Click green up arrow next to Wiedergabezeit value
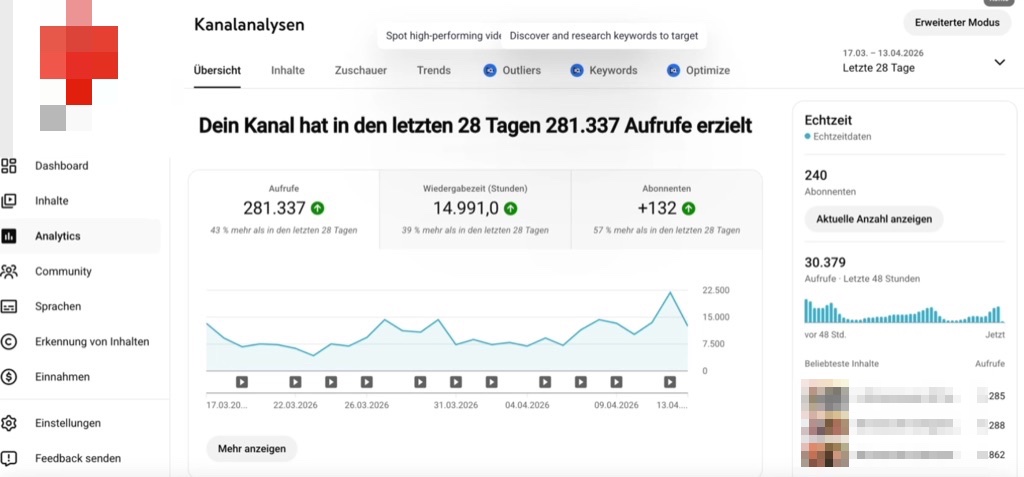 pyautogui.click(x=511, y=208)
